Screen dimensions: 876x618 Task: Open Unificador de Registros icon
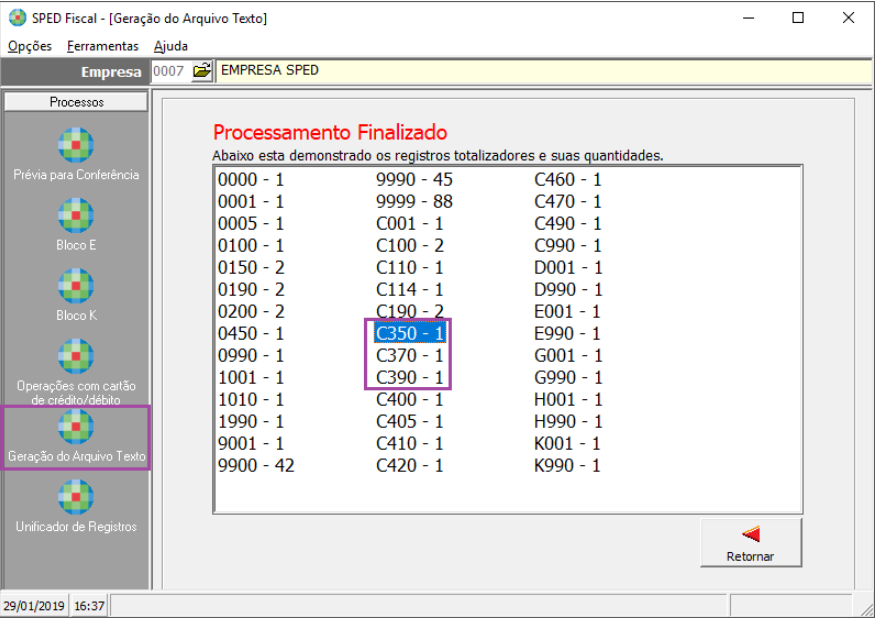coord(76,498)
